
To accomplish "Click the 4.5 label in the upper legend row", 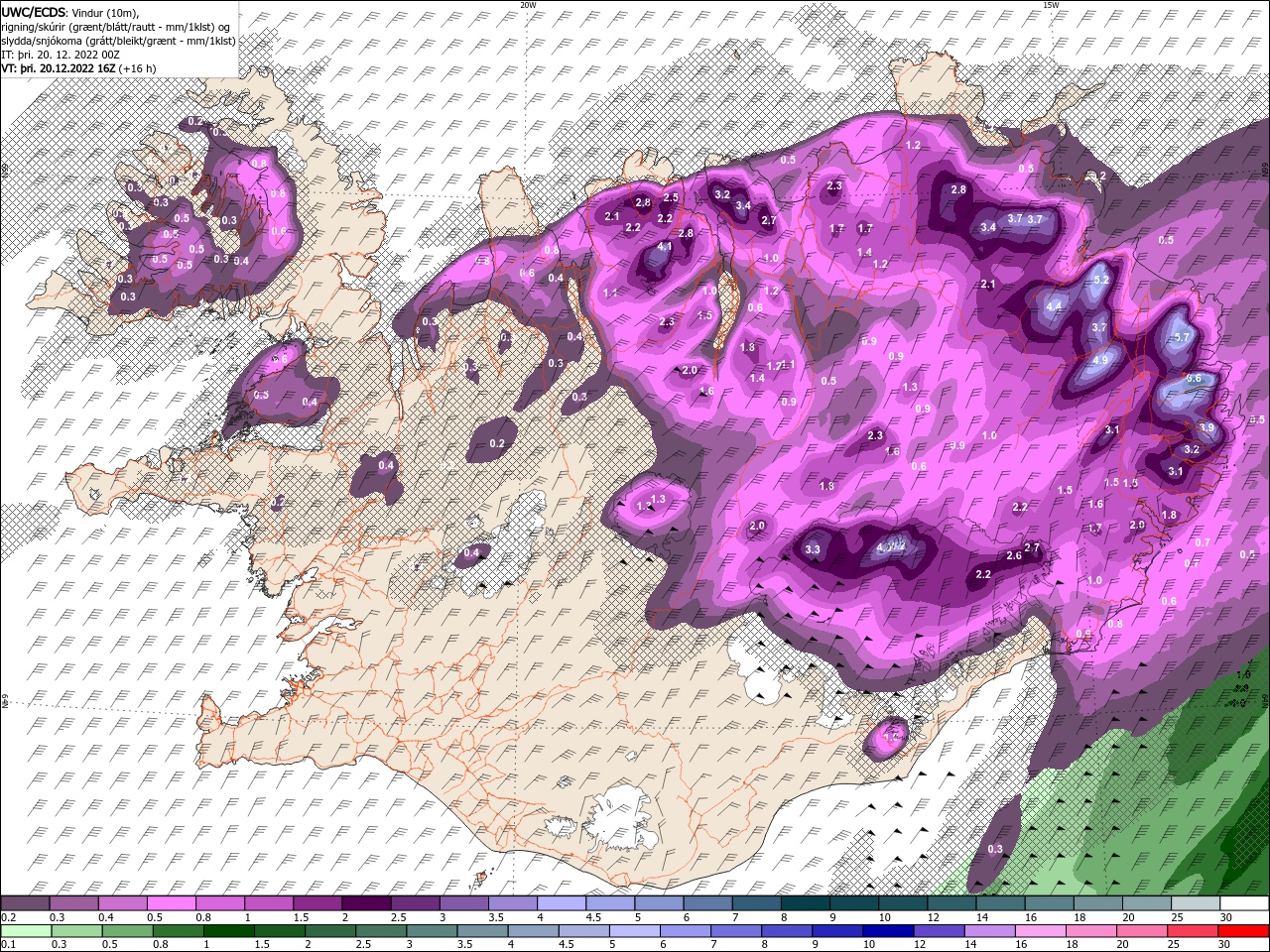I will tap(592, 918).
